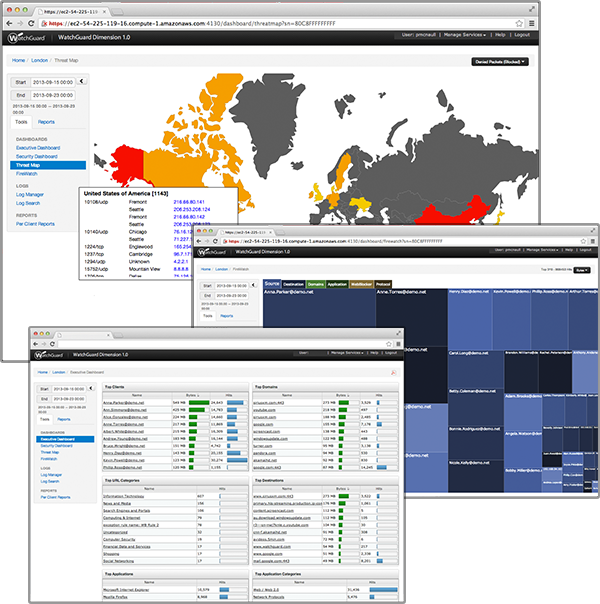Open Chrome menu in Executive Dashboard window
Screen dimensions: 600x604
click(x=398, y=344)
